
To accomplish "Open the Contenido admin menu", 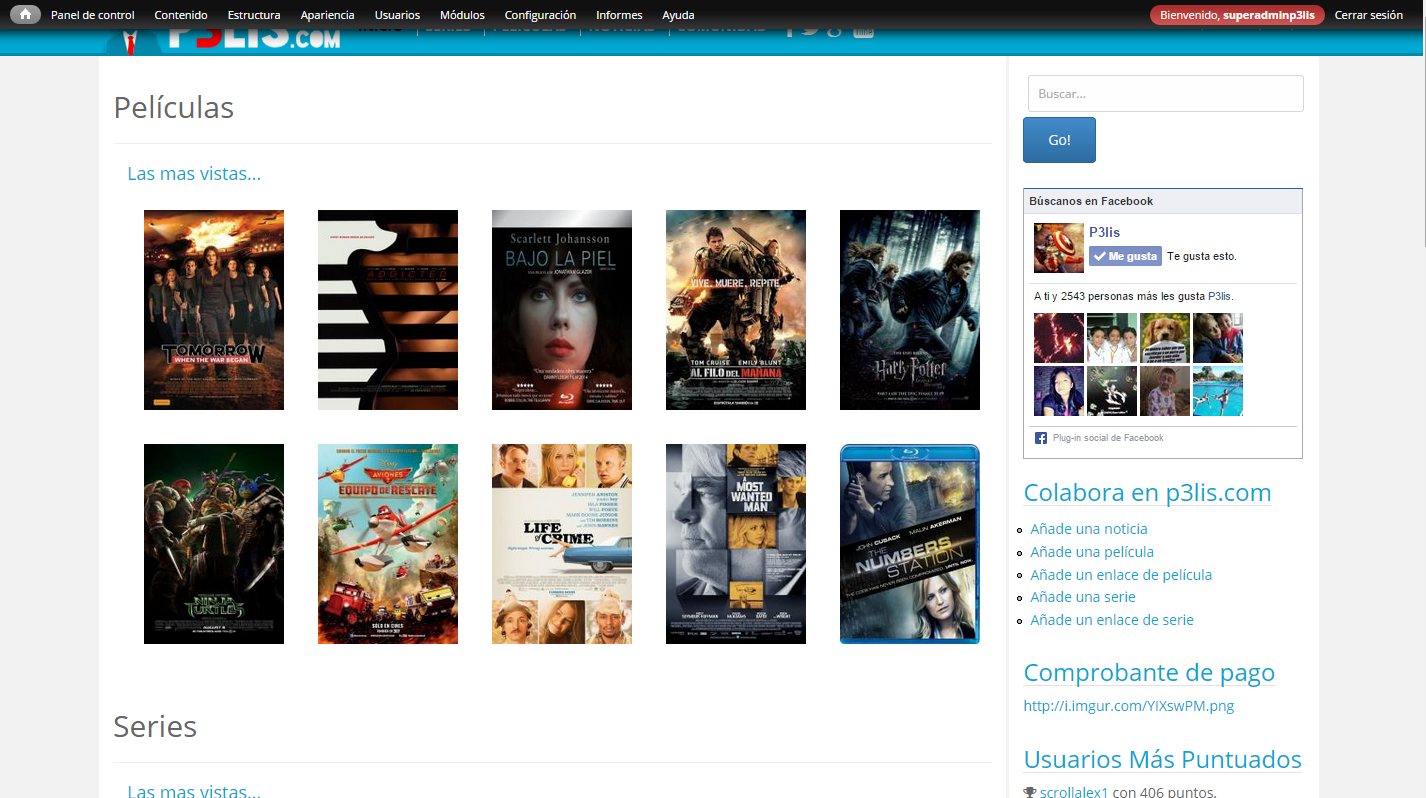I will click(x=181, y=15).
